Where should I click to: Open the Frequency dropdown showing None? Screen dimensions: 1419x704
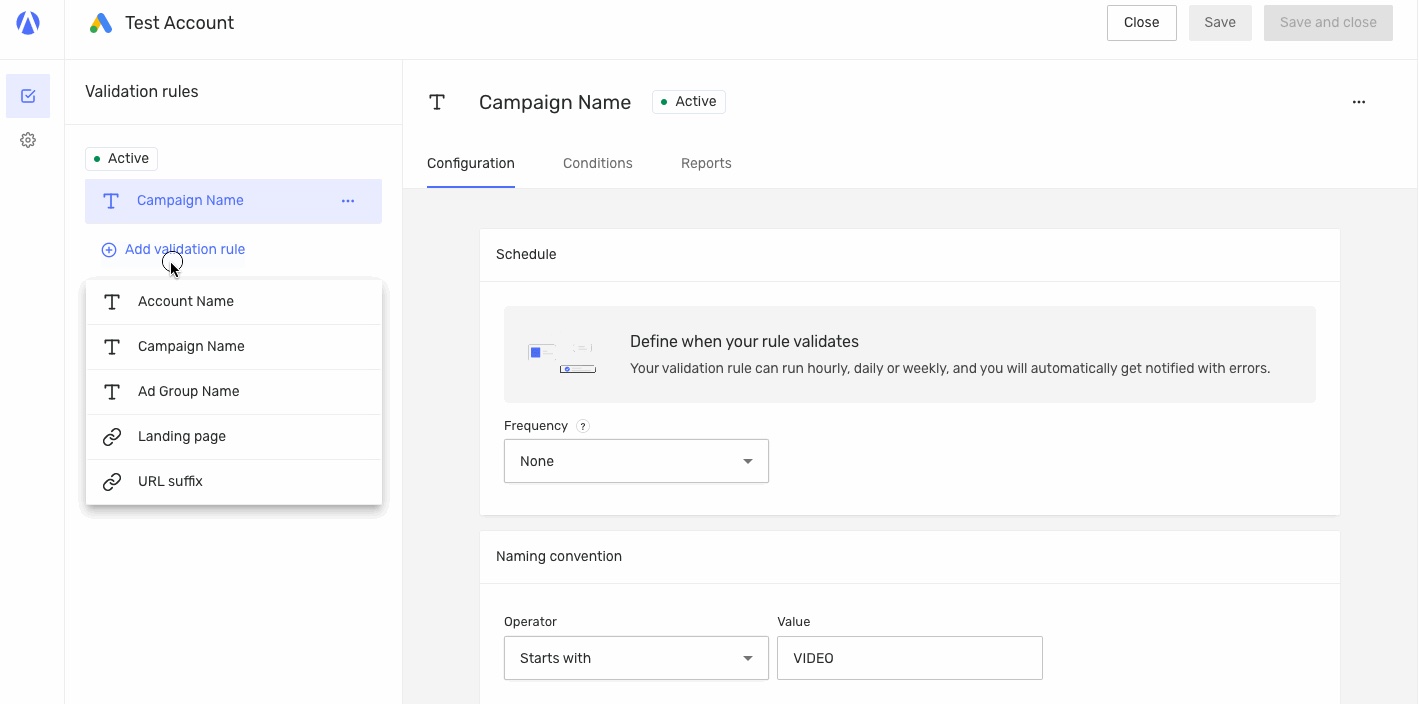[636, 461]
